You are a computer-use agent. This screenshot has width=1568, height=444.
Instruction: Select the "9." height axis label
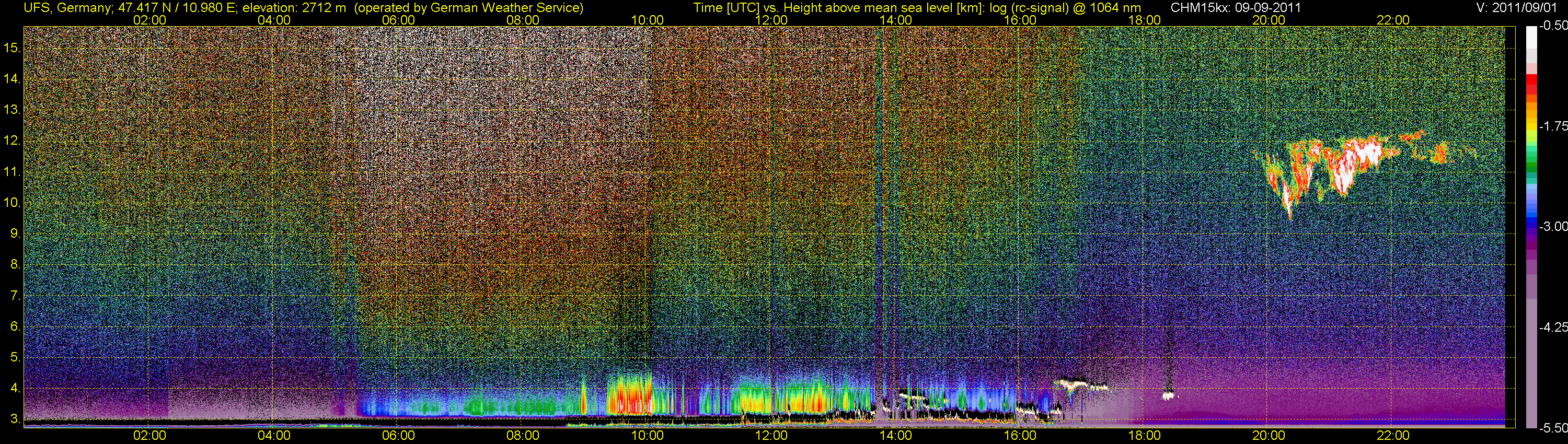click(15, 233)
